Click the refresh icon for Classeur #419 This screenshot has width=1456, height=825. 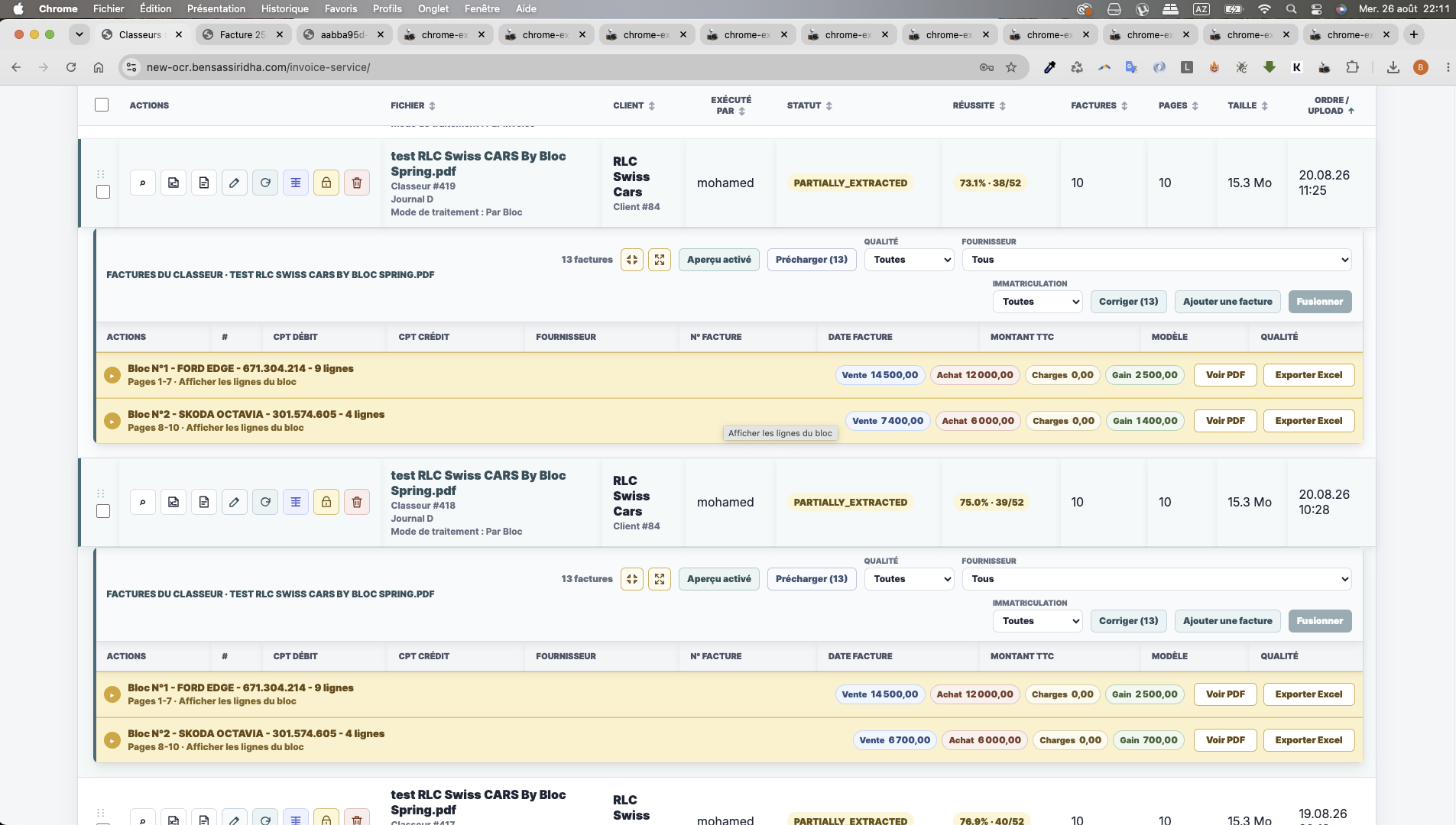(x=265, y=183)
